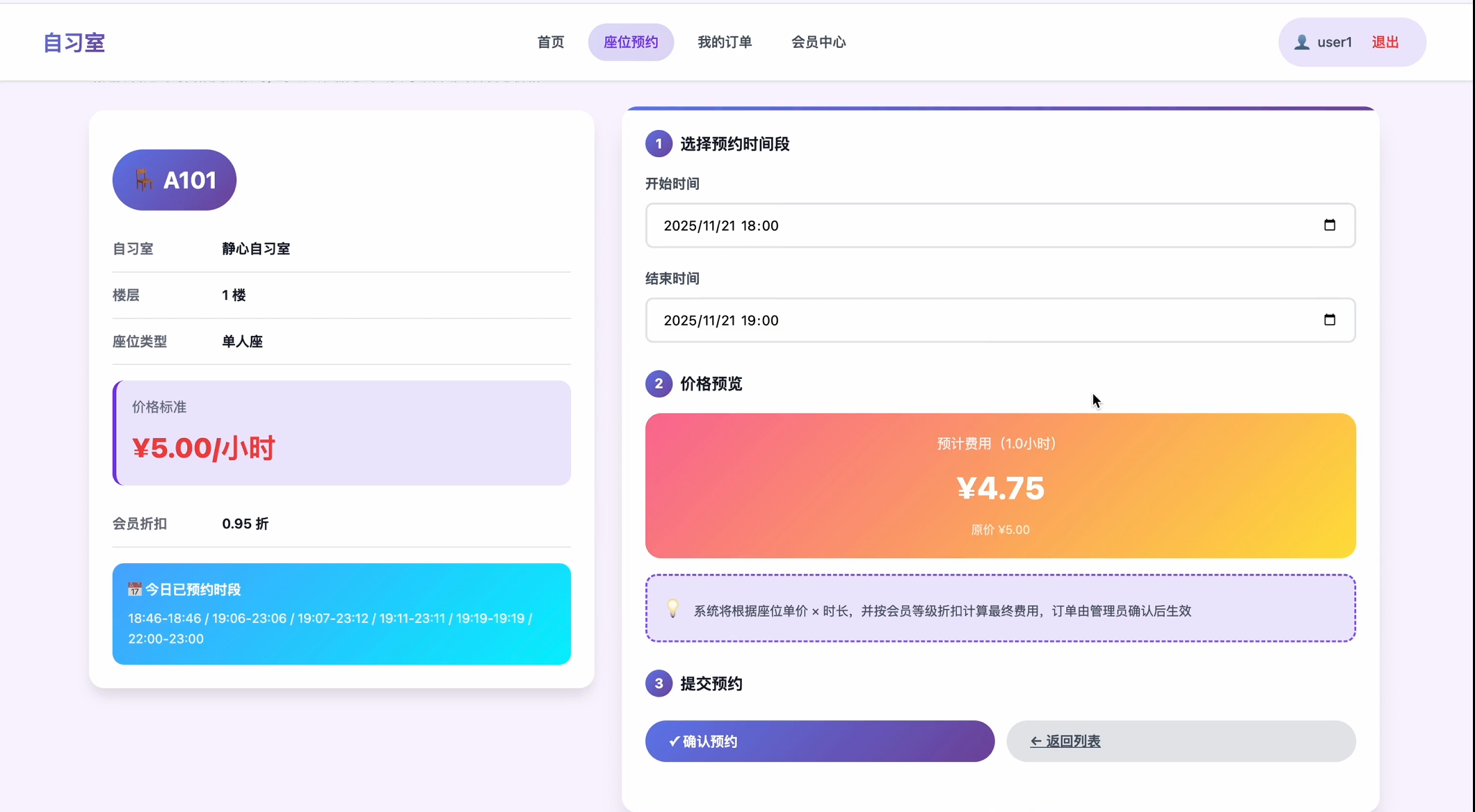Click the 开始时间 input field

tap(974, 225)
